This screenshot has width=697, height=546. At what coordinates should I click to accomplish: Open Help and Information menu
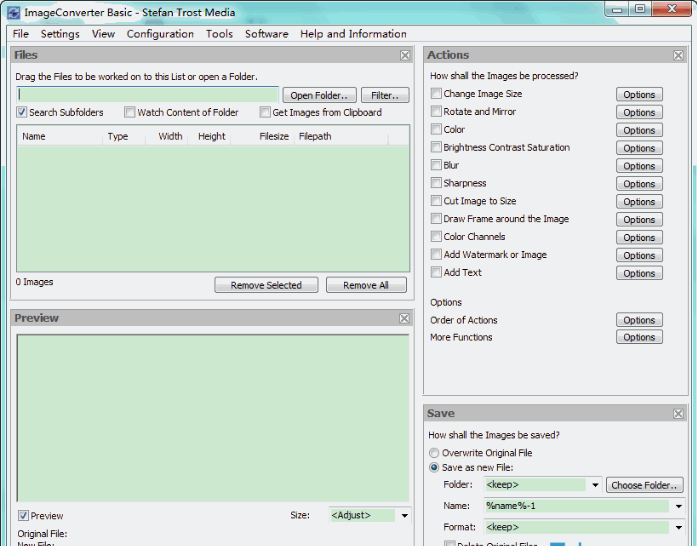pyautogui.click(x=353, y=34)
